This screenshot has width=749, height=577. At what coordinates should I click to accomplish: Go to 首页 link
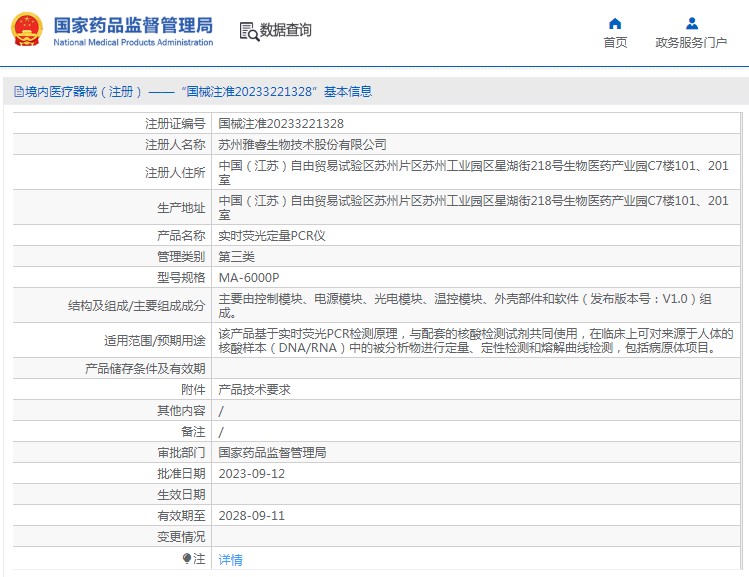(x=615, y=43)
